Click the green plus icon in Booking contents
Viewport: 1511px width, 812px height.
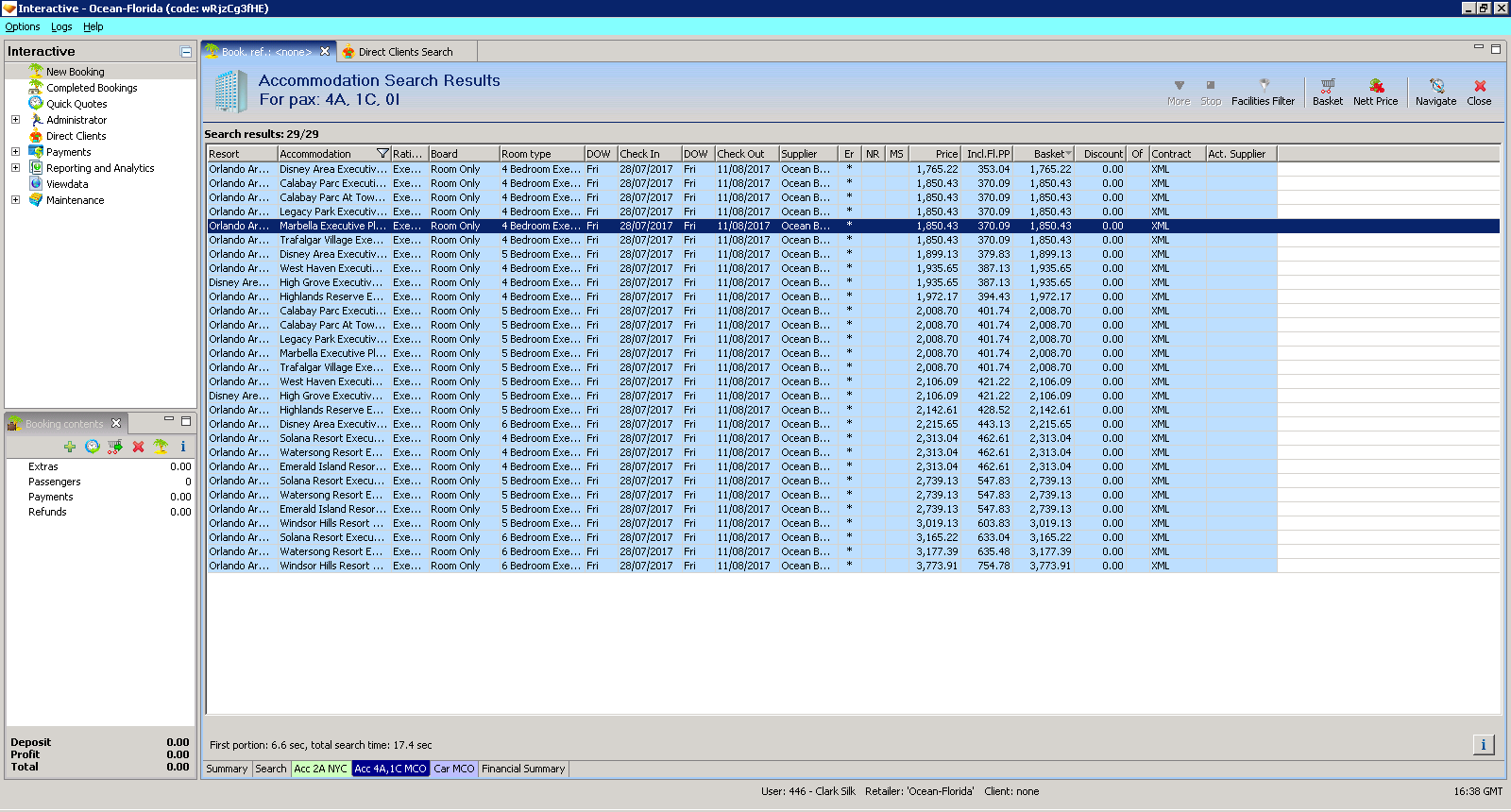tap(70, 447)
